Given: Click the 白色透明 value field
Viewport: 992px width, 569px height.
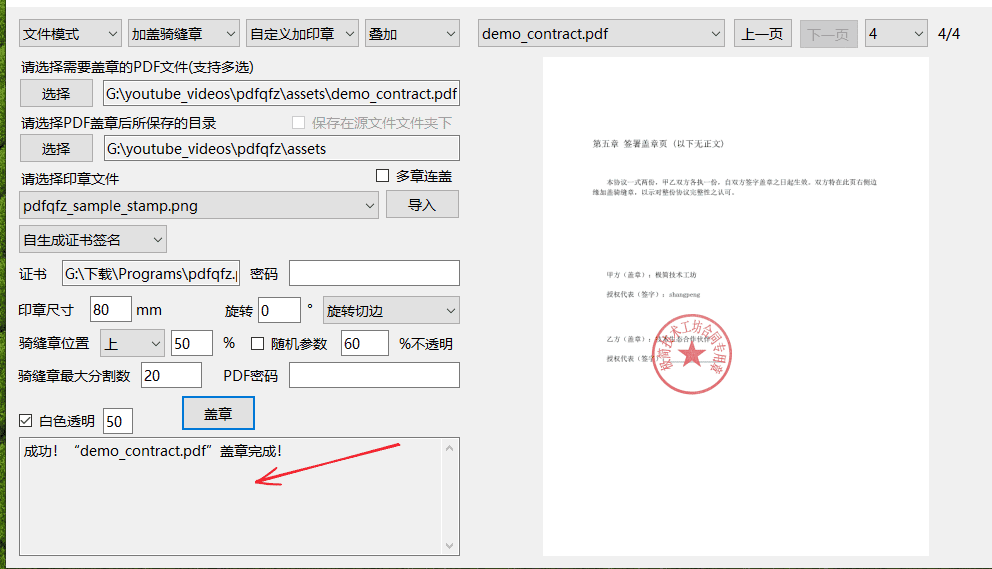Looking at the screenshot, I should click(x=118, y=421).
